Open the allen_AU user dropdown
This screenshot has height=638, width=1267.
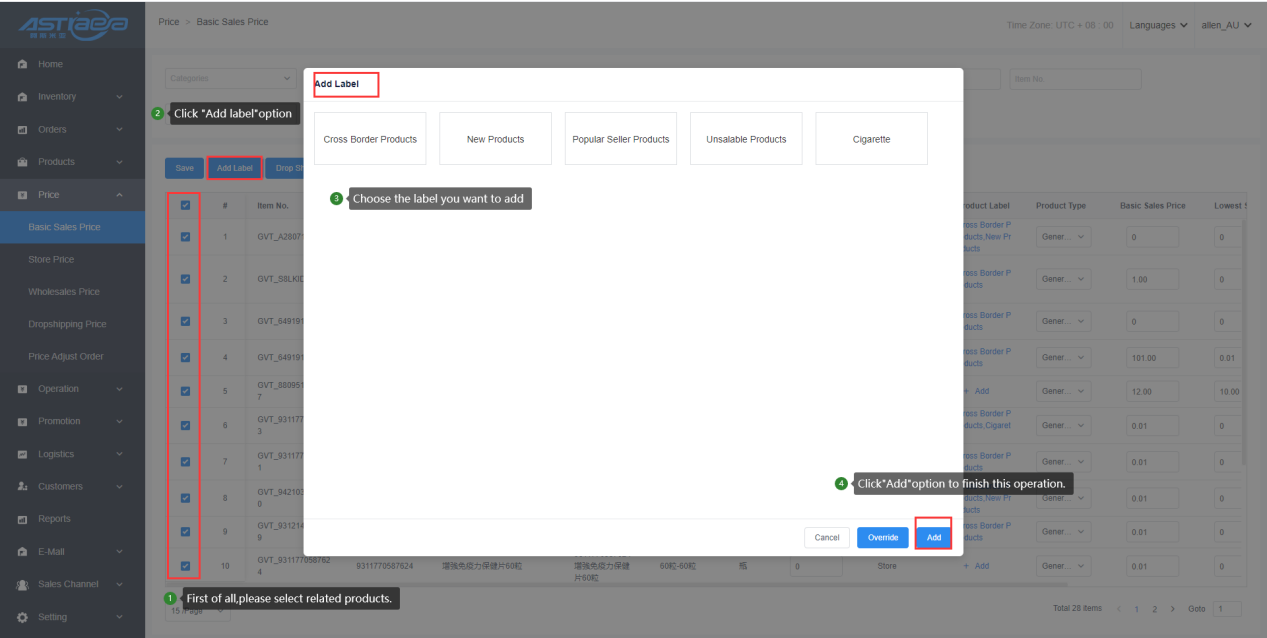coord(1226,25)
